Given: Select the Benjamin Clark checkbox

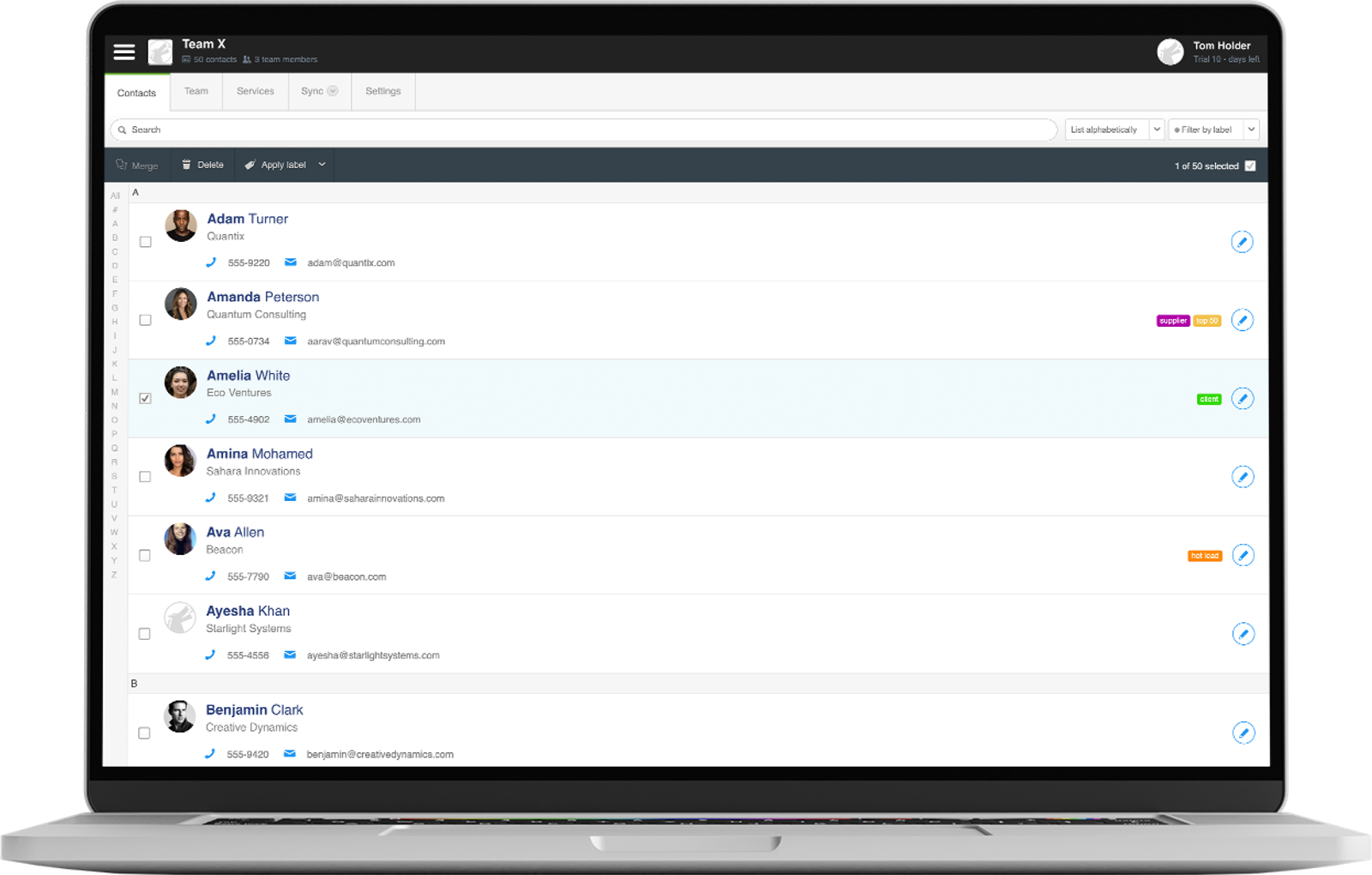Looking at the screenshot, I should 144,733.
